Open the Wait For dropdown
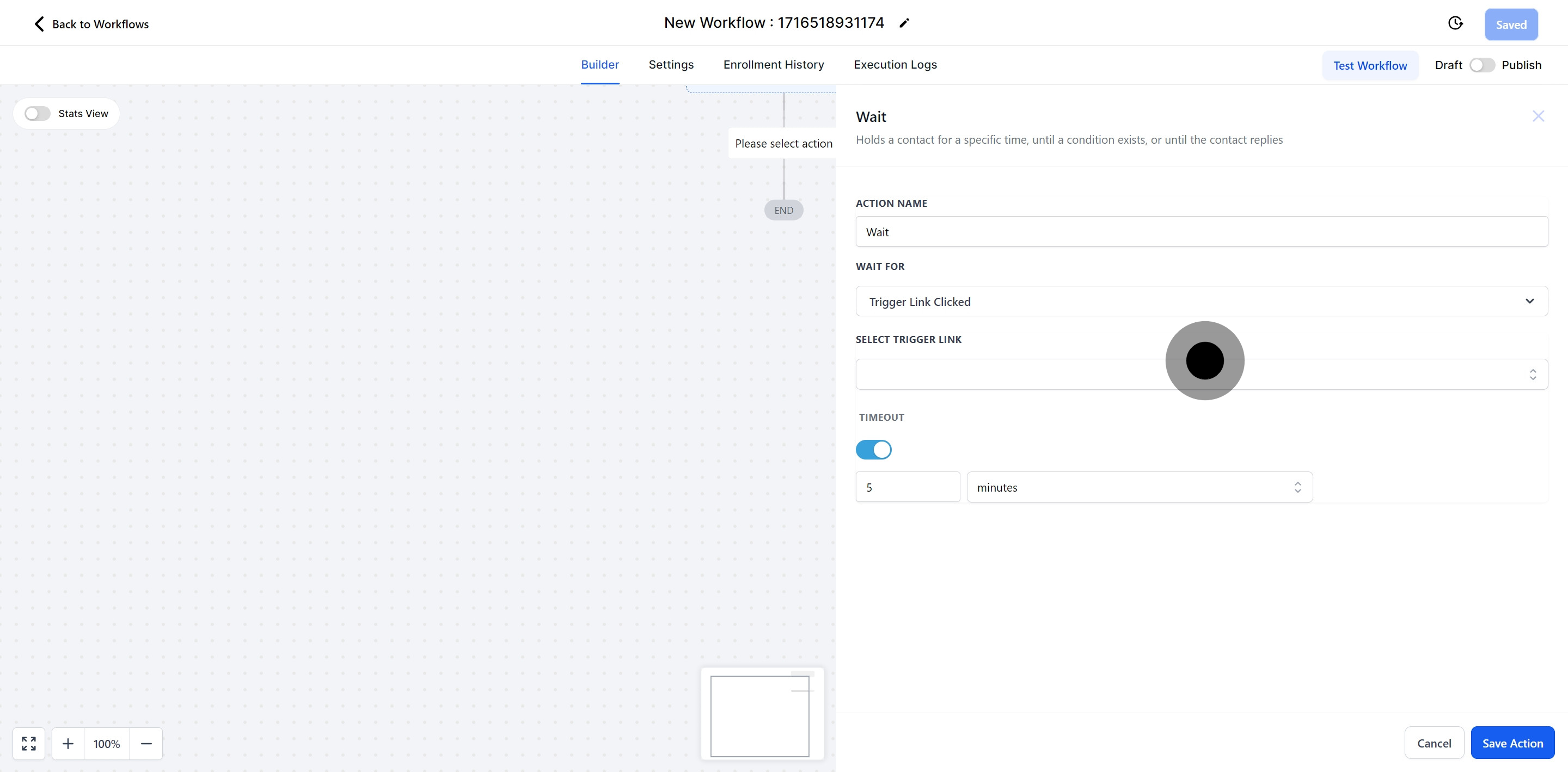1568x772 pixels. pyautogui.click(x=1201, y=302)
